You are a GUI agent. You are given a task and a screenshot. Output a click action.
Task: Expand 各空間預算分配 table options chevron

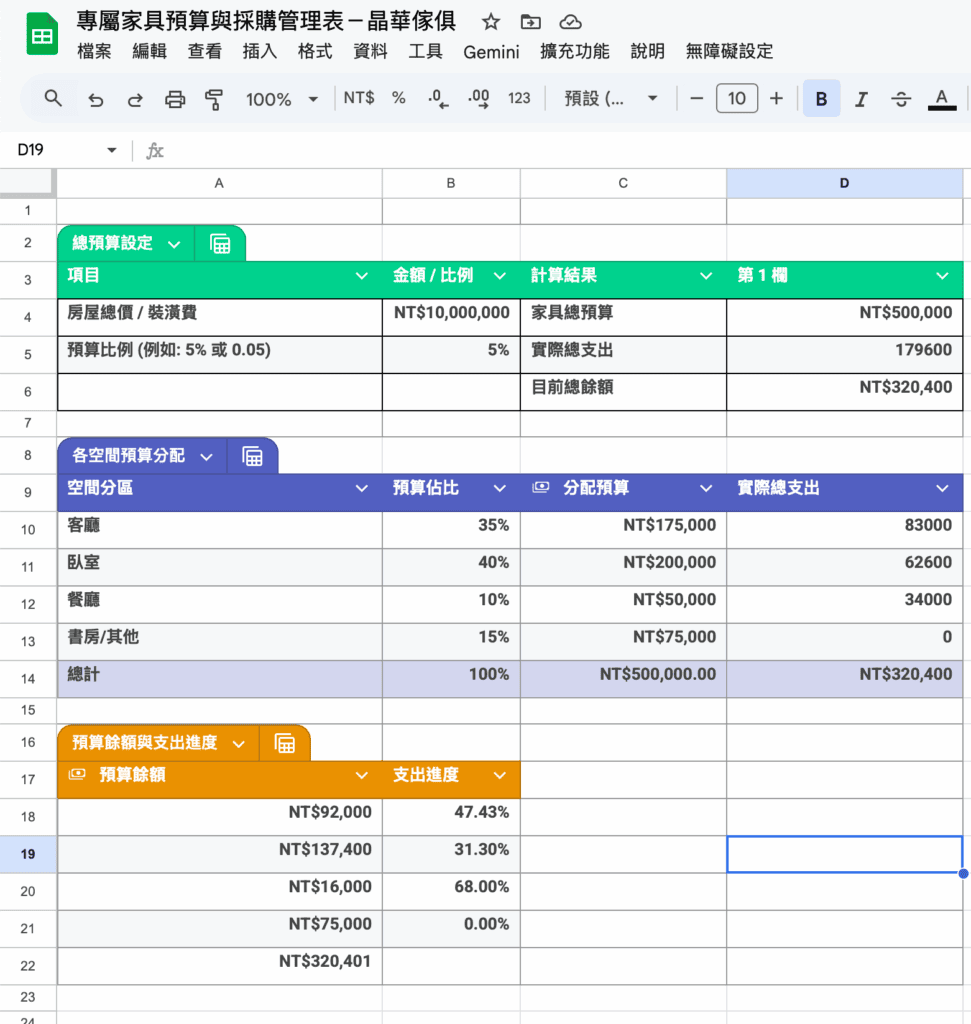click(x=206, y=456)
